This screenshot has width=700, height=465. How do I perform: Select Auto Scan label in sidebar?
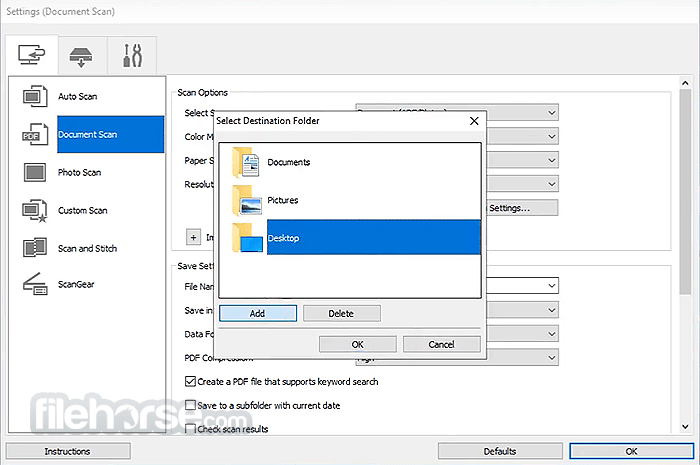[x=77, y=96]
